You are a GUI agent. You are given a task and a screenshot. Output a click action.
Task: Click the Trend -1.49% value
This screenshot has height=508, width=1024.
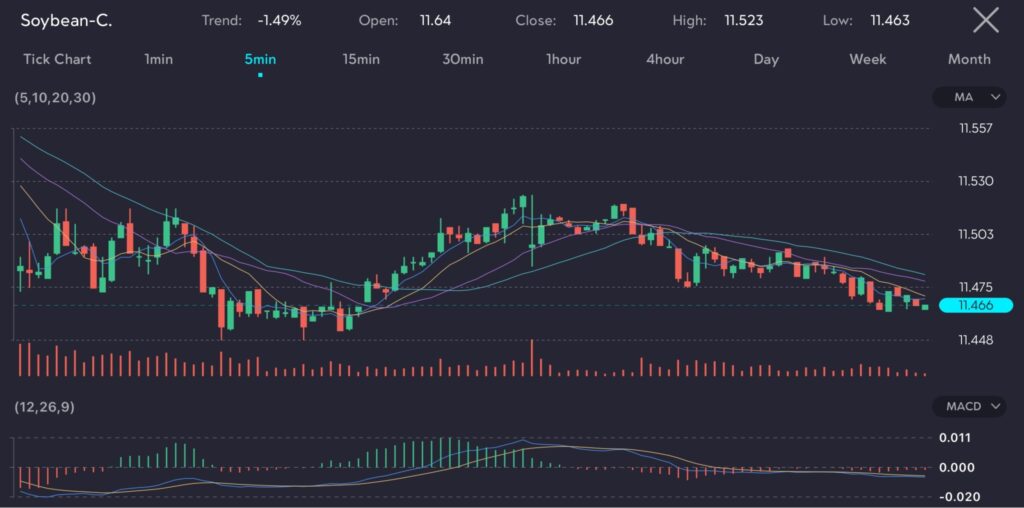point(279,20)
